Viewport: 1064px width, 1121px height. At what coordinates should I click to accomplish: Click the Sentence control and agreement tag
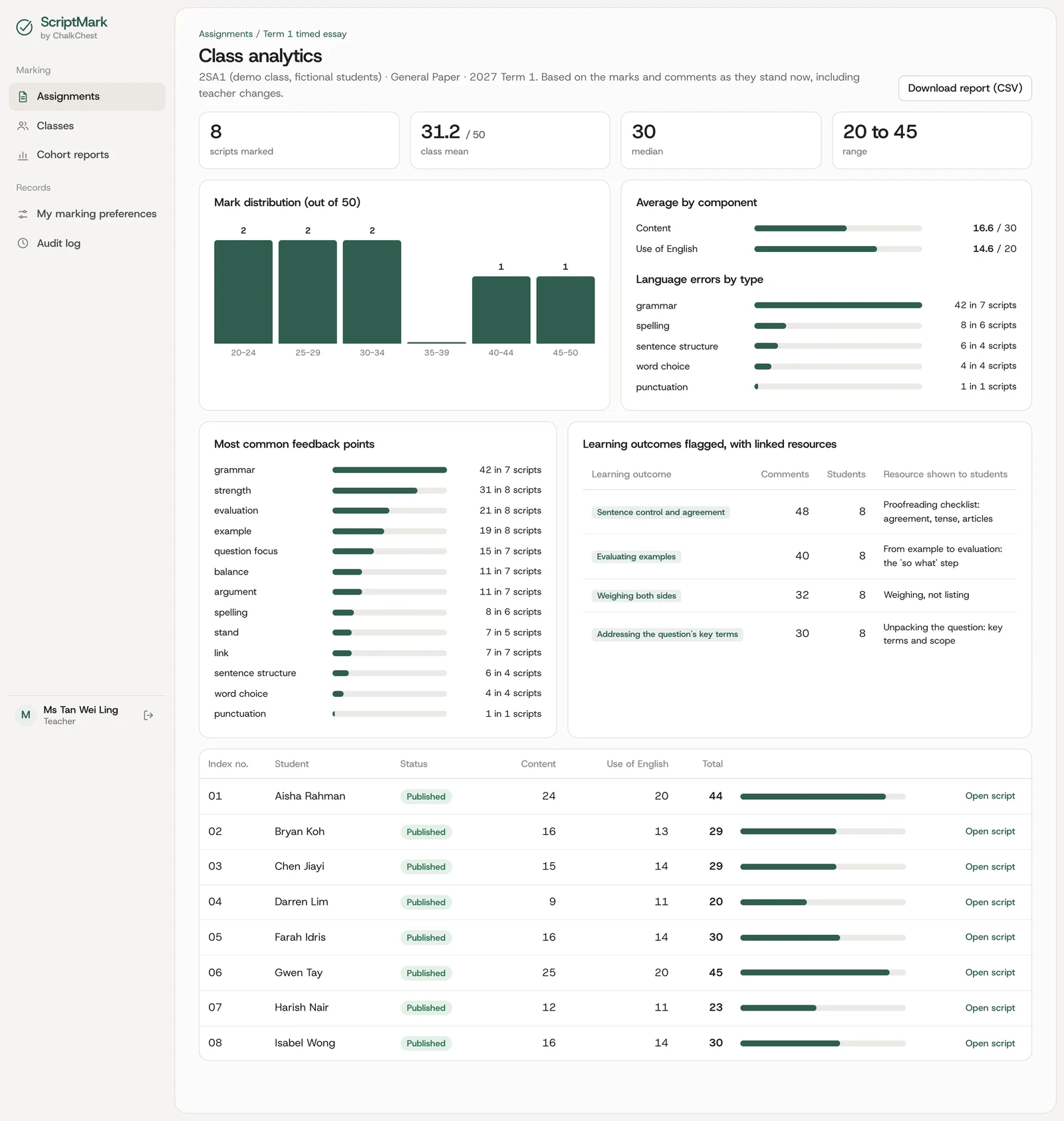tap(660, 513)
